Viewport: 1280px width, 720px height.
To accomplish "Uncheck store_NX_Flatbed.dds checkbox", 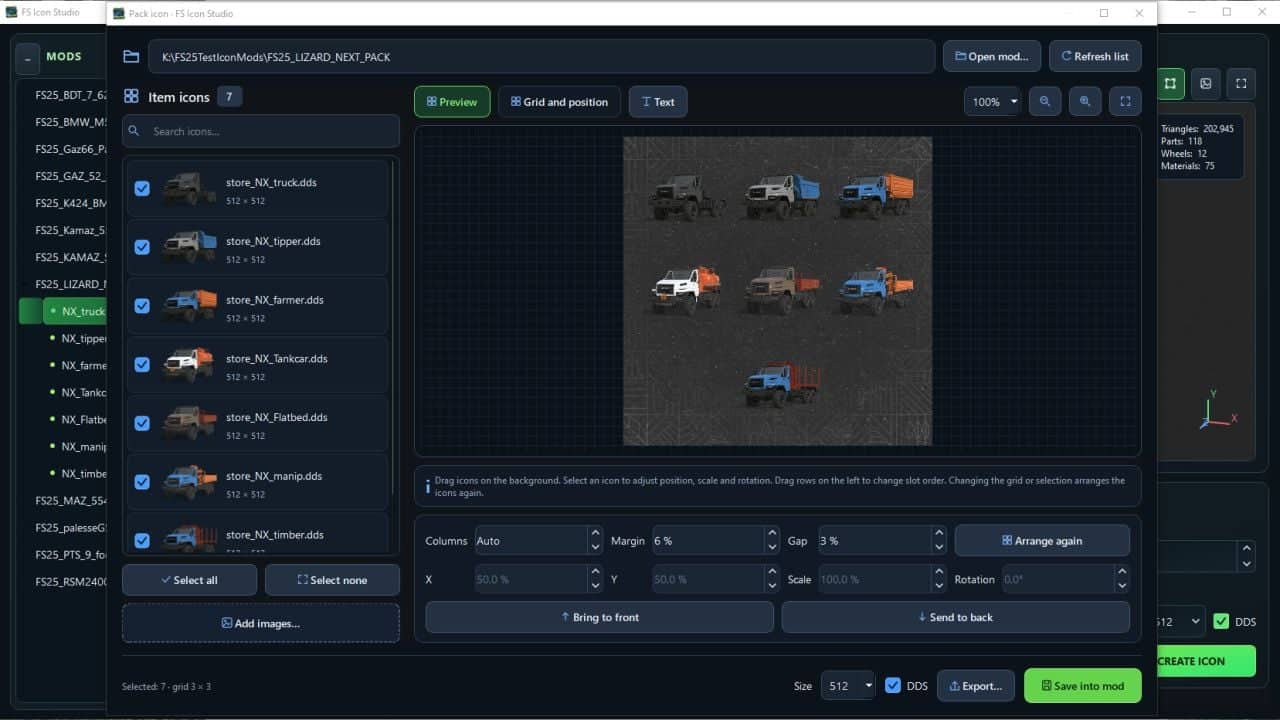I will [x=142, y=423].
